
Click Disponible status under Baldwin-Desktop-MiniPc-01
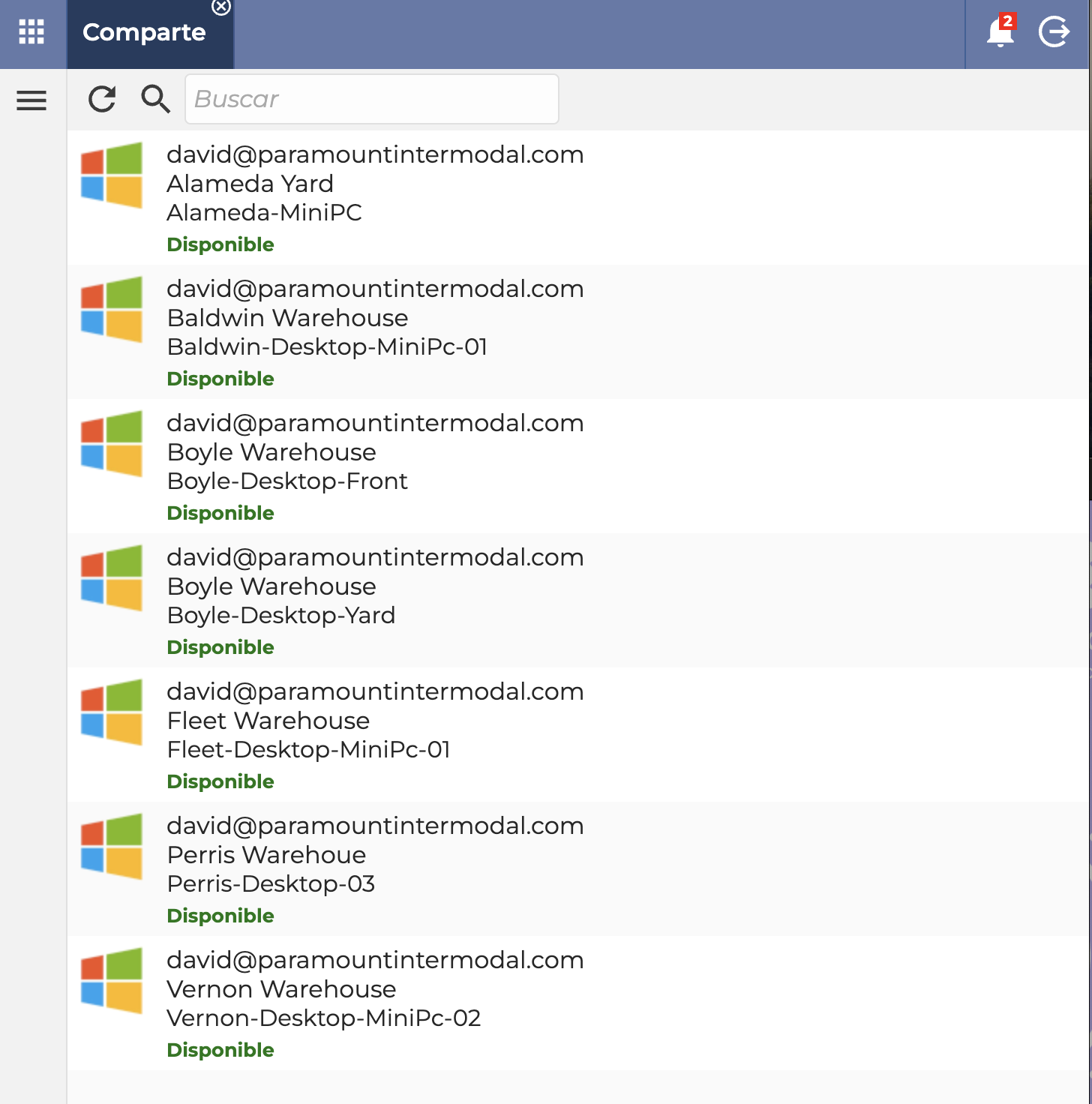click(x=220, y=379)
